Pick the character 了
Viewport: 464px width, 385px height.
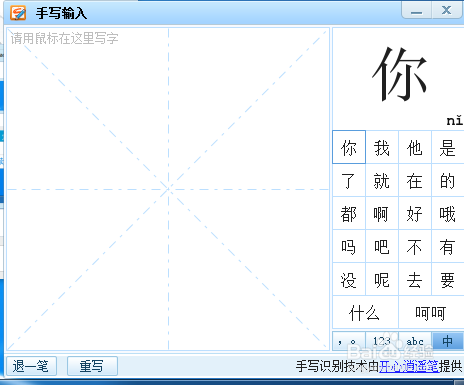(x=349, y=180)
